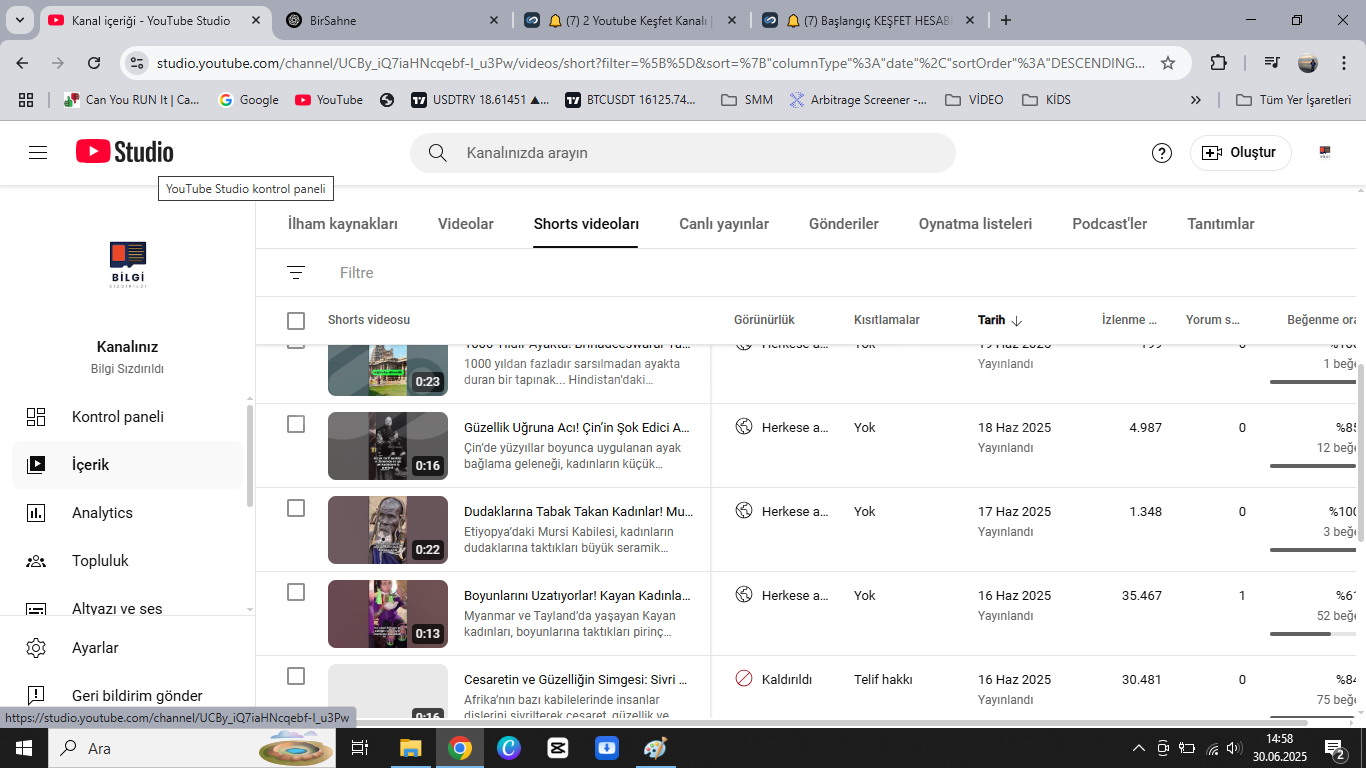Toggle the select-all header checkbox
1366x768 pixels.
coord(296,321)
